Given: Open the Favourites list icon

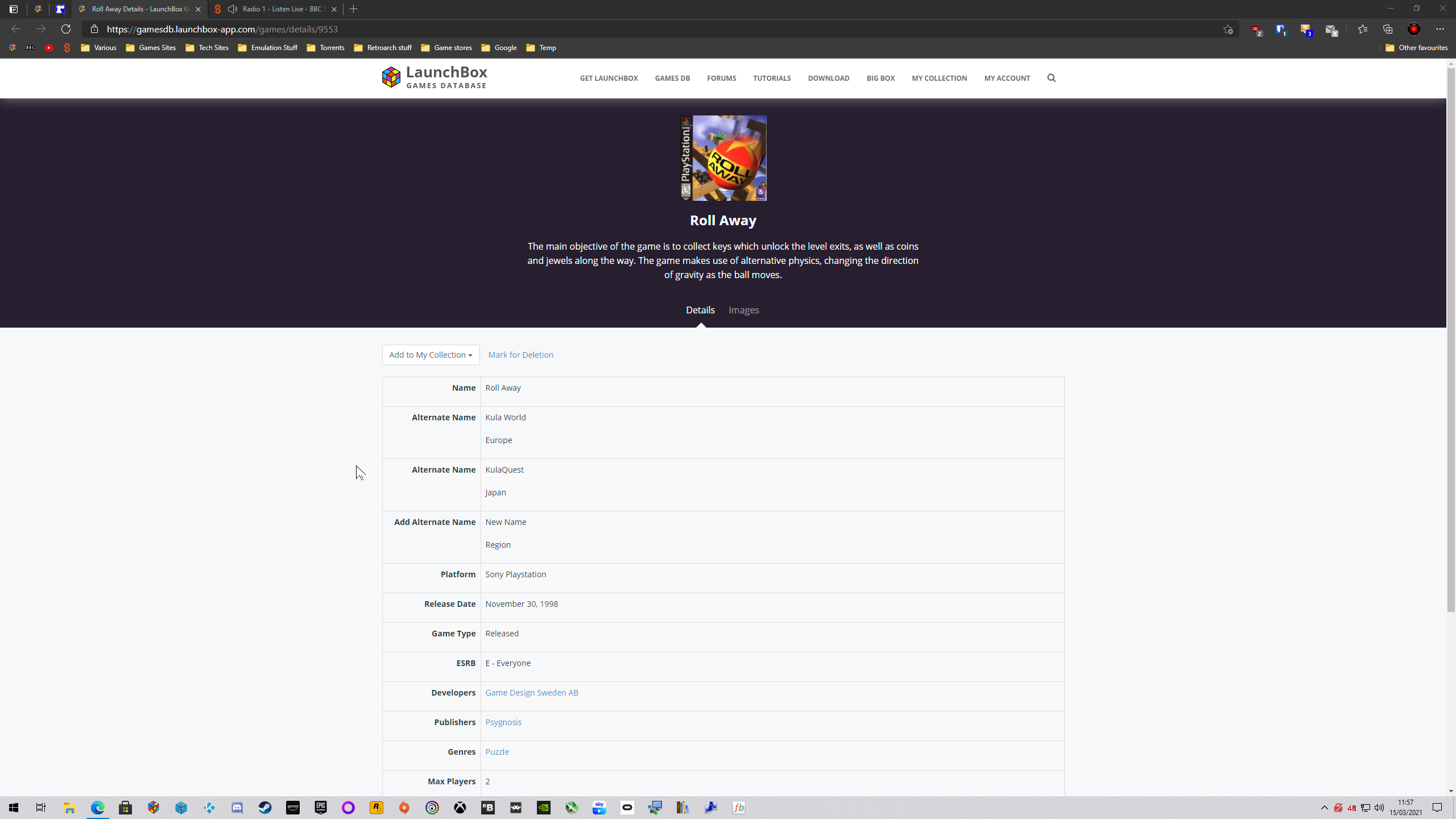Looking at the screenshot, I should [x=1363, y=29].
